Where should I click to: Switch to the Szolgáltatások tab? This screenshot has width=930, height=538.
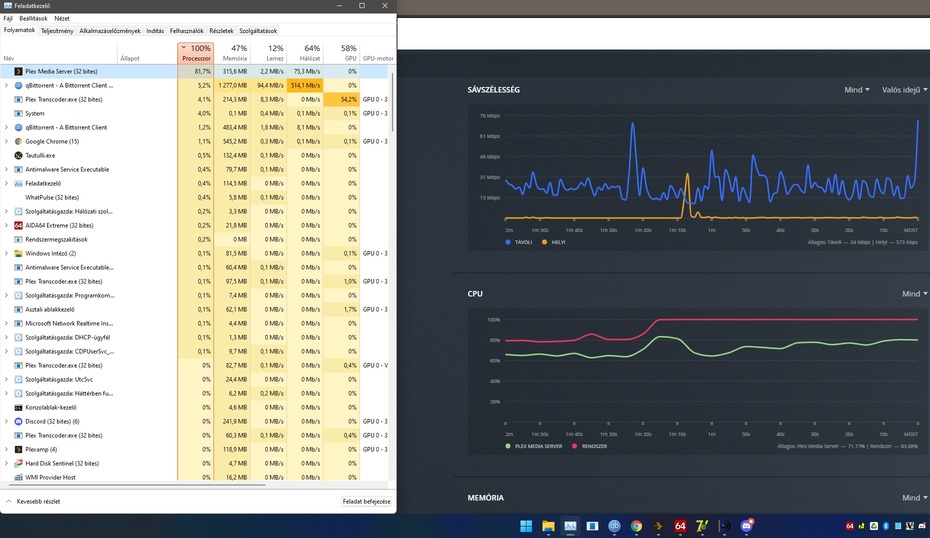tap(258, 31)
